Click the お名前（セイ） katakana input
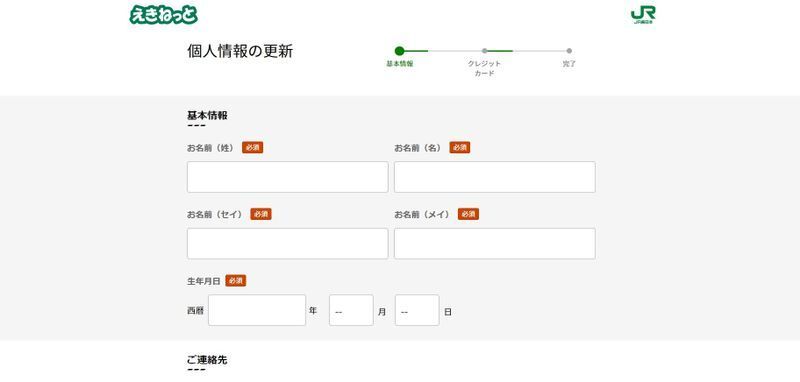The width and height of the screenshot is (800, 382). 287,243
